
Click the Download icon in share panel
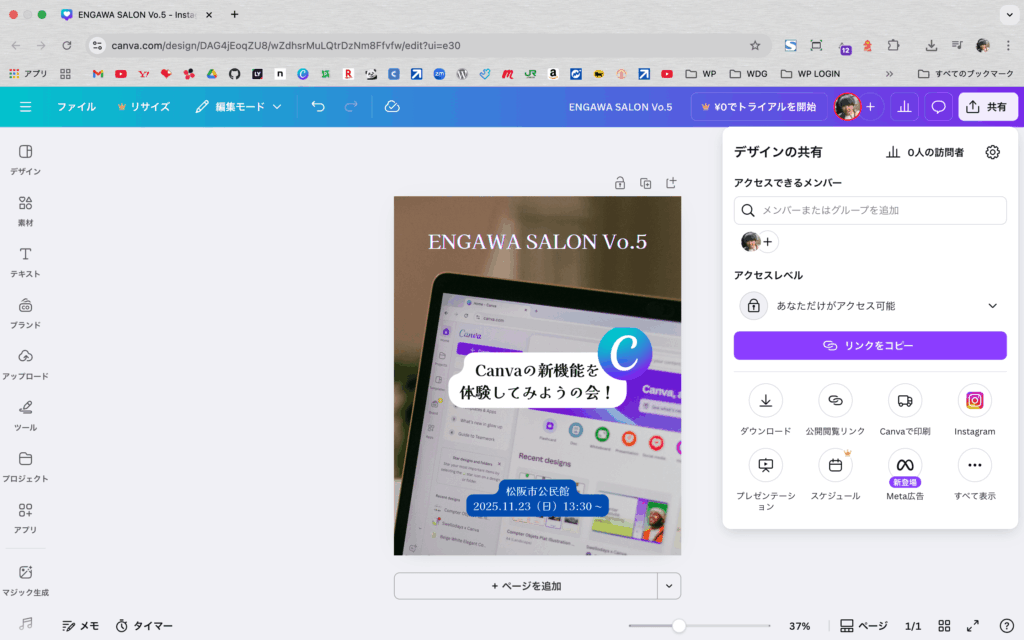point(765,401)
